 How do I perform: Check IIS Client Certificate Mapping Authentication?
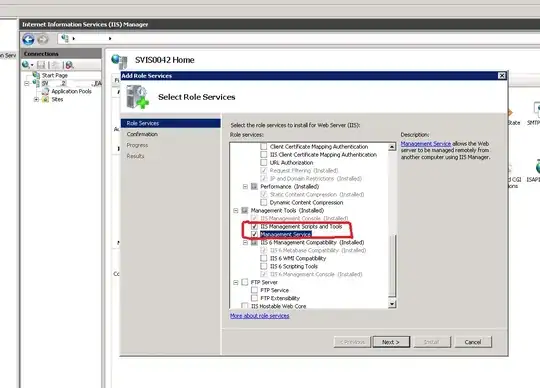click(x=263, y=155)
